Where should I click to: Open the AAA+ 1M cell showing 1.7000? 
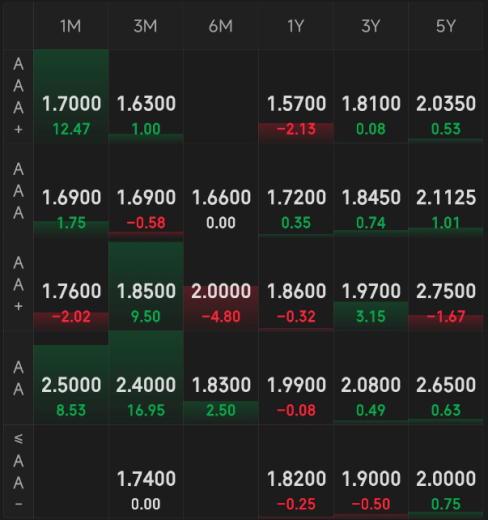pos(71,96)
